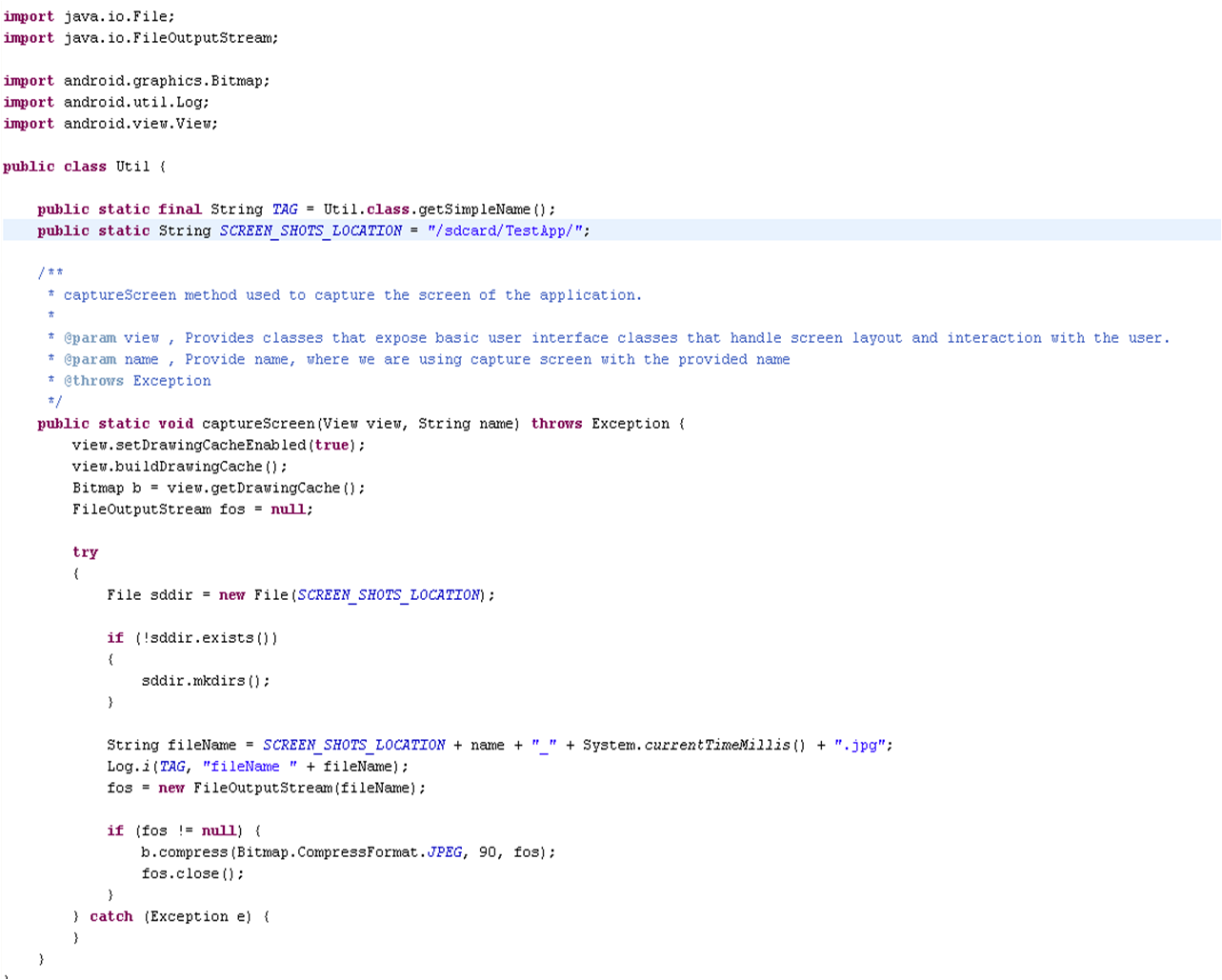Click 'System.currentTimeMillis()' call
This screenshot has width=1222, height=980.
coord(694,745)
